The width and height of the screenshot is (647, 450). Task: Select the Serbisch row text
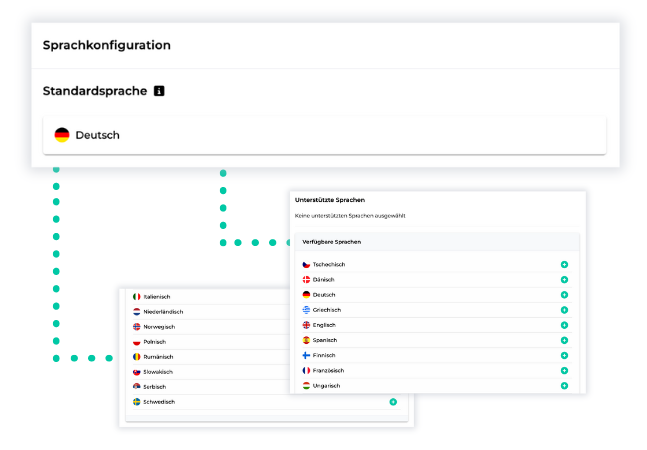(155, 387)
